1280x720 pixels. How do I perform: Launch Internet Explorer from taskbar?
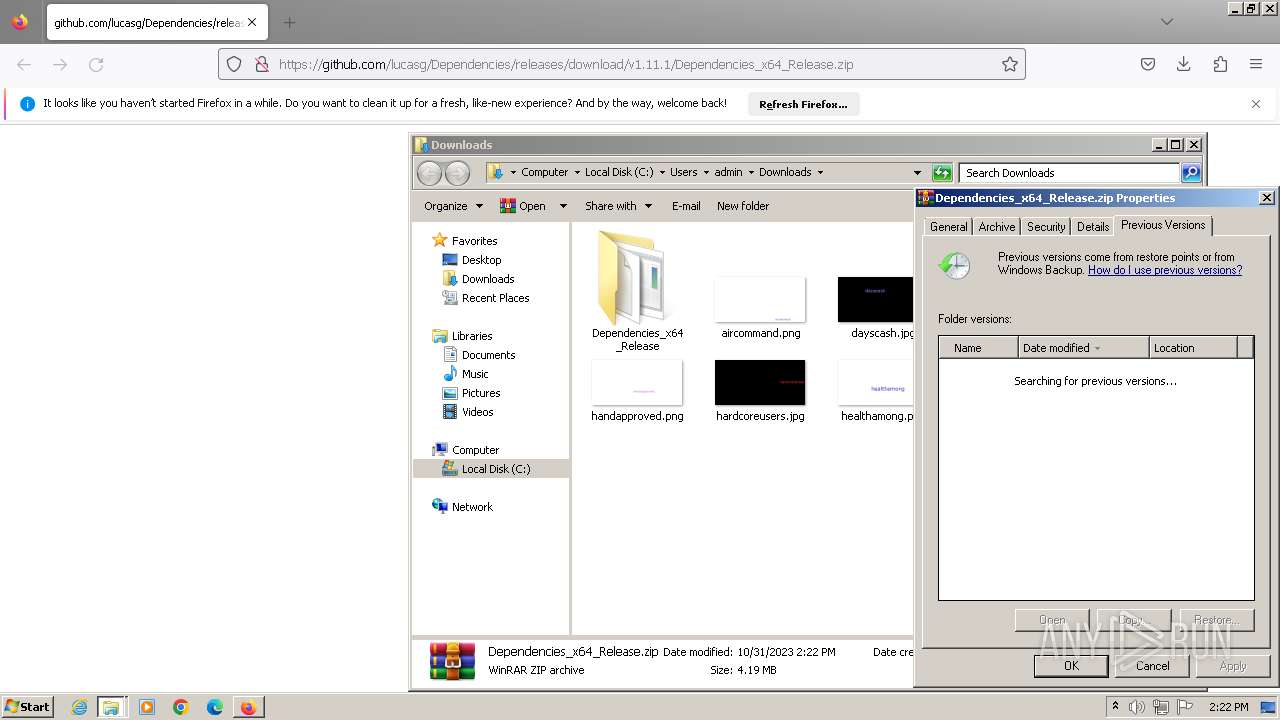(x=79, y=707)
